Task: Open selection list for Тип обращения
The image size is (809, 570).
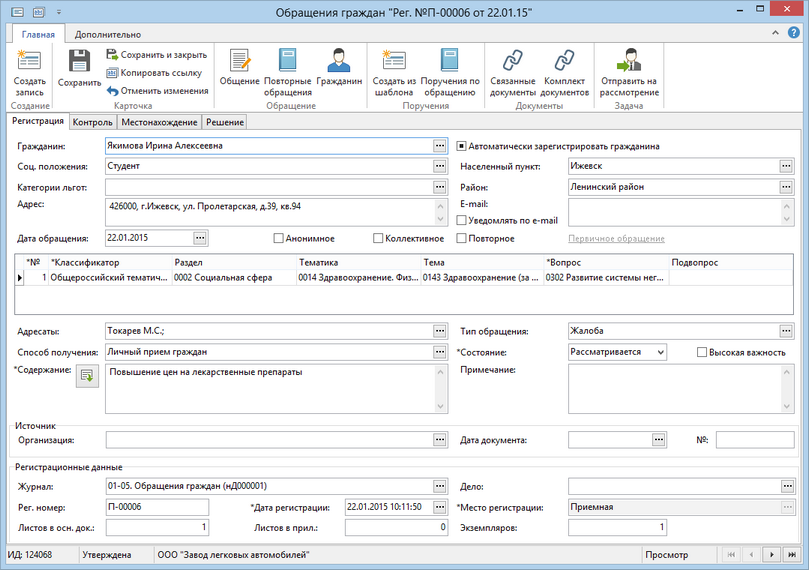Action: click(786, 331)
